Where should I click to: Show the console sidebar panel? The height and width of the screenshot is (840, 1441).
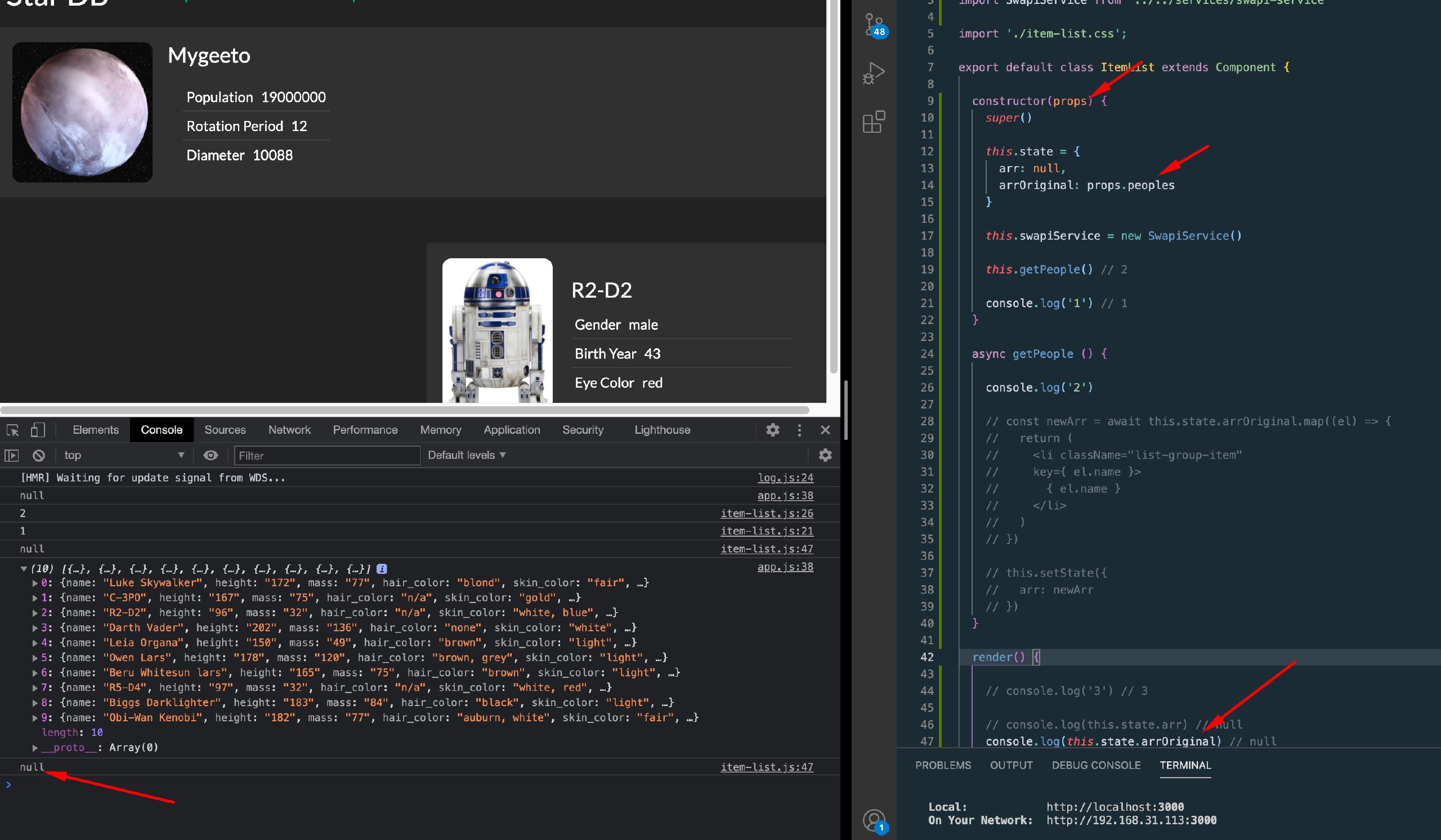click(x=11, y=455)
